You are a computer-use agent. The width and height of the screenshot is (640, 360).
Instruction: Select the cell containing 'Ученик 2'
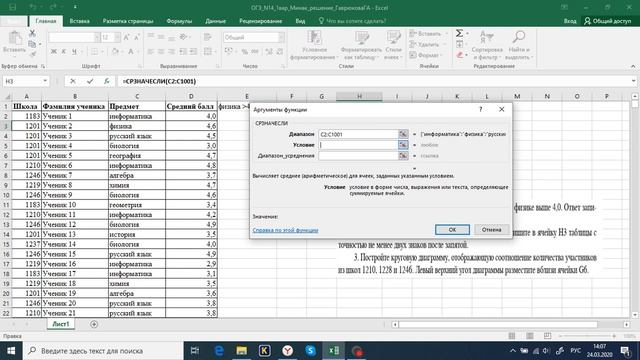[75, 126]
